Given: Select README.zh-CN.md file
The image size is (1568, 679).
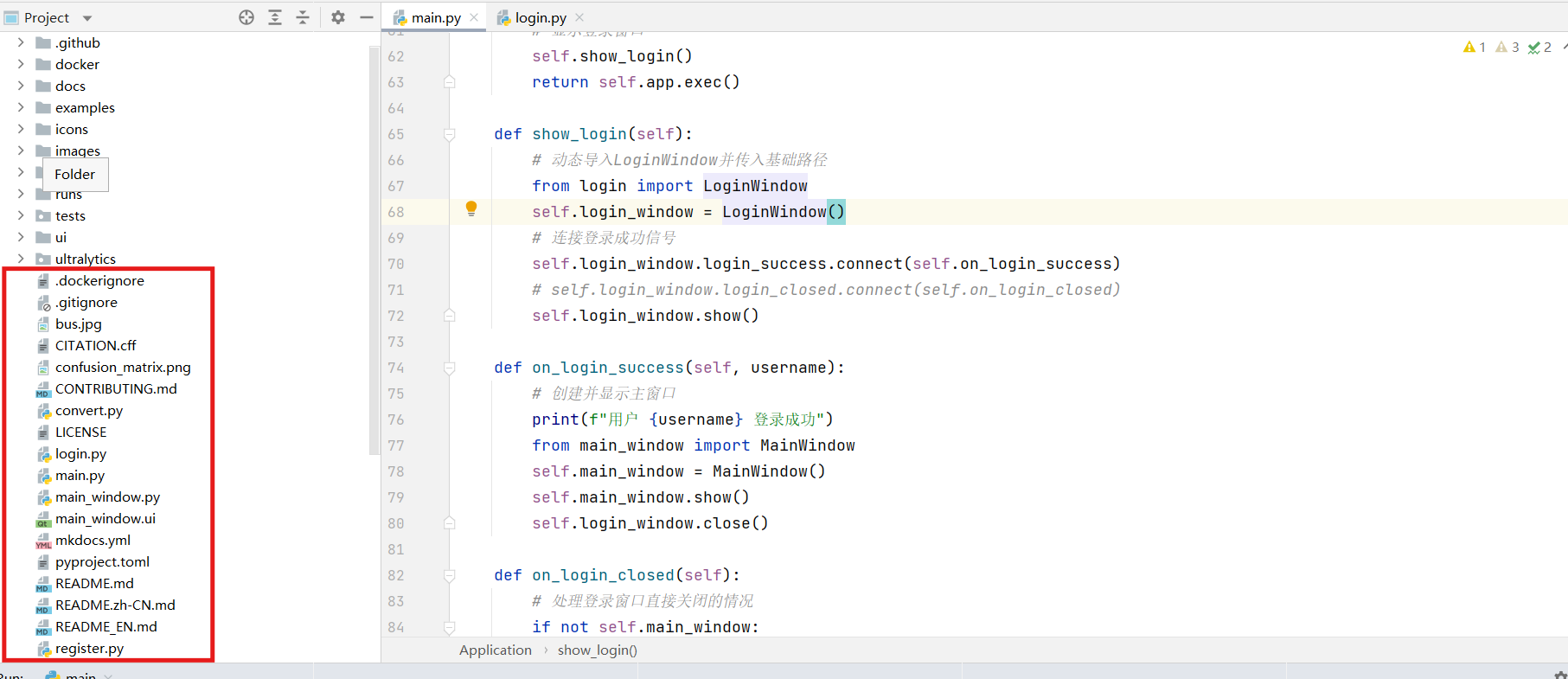Looking at the screenshot, I should tap(115, 605).
